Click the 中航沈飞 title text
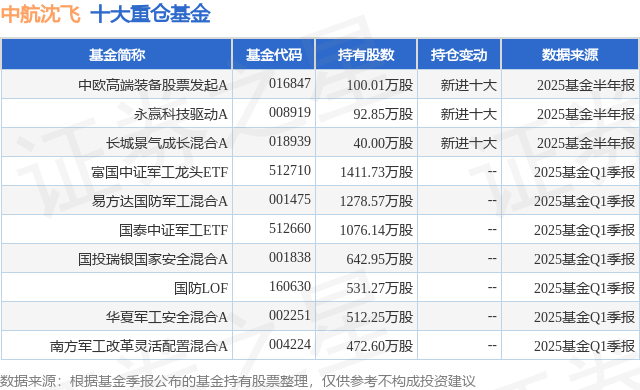 (x=40, y=13)
